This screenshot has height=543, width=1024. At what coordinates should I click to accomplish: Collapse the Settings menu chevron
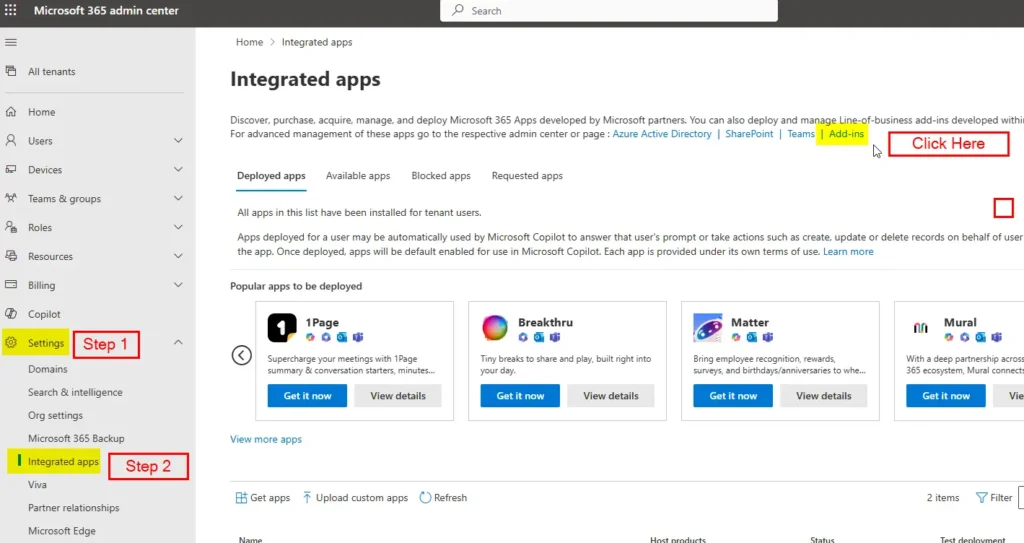point(178,342)
